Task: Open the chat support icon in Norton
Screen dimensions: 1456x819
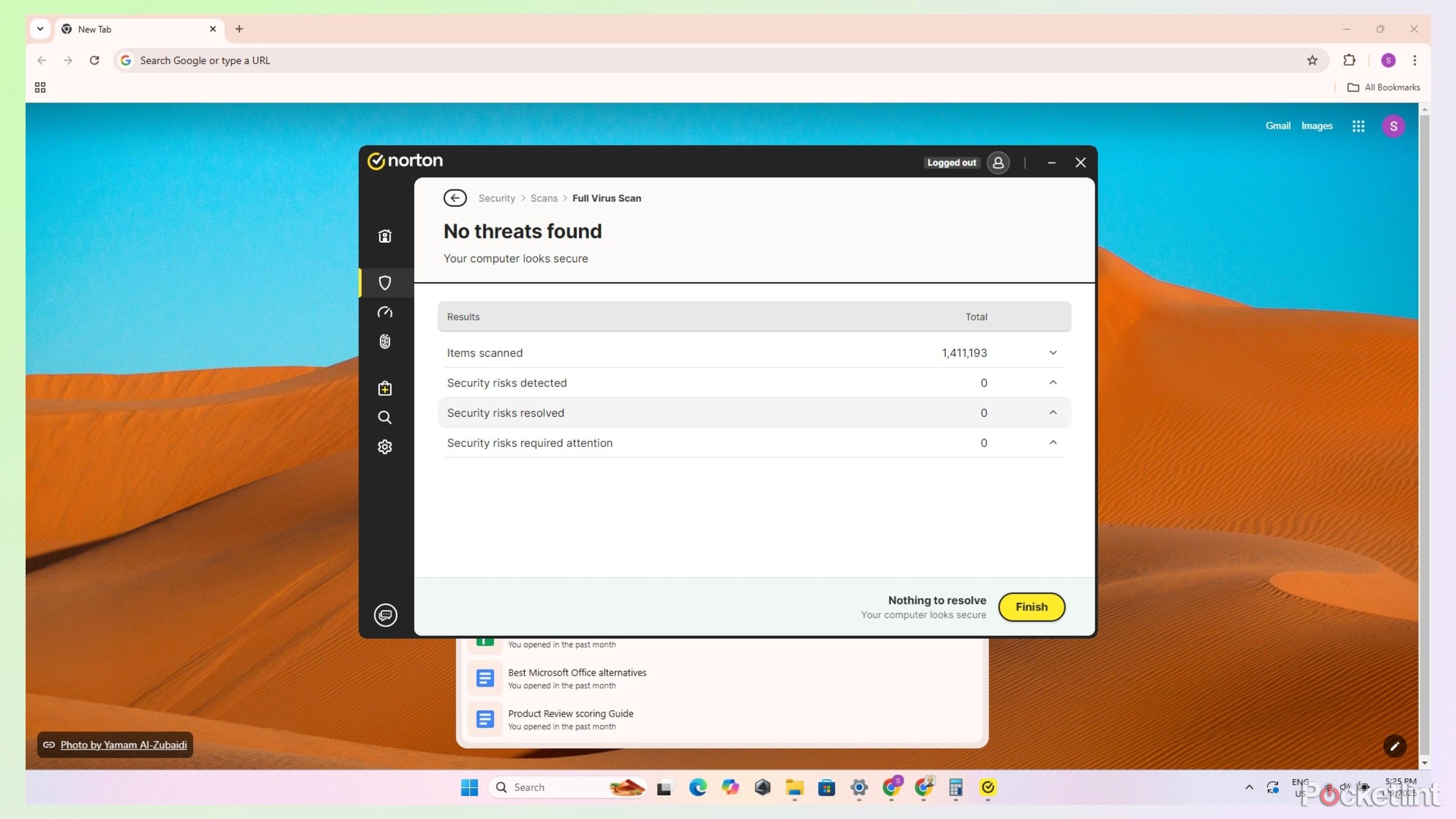Action: click(x=385, y=615)
